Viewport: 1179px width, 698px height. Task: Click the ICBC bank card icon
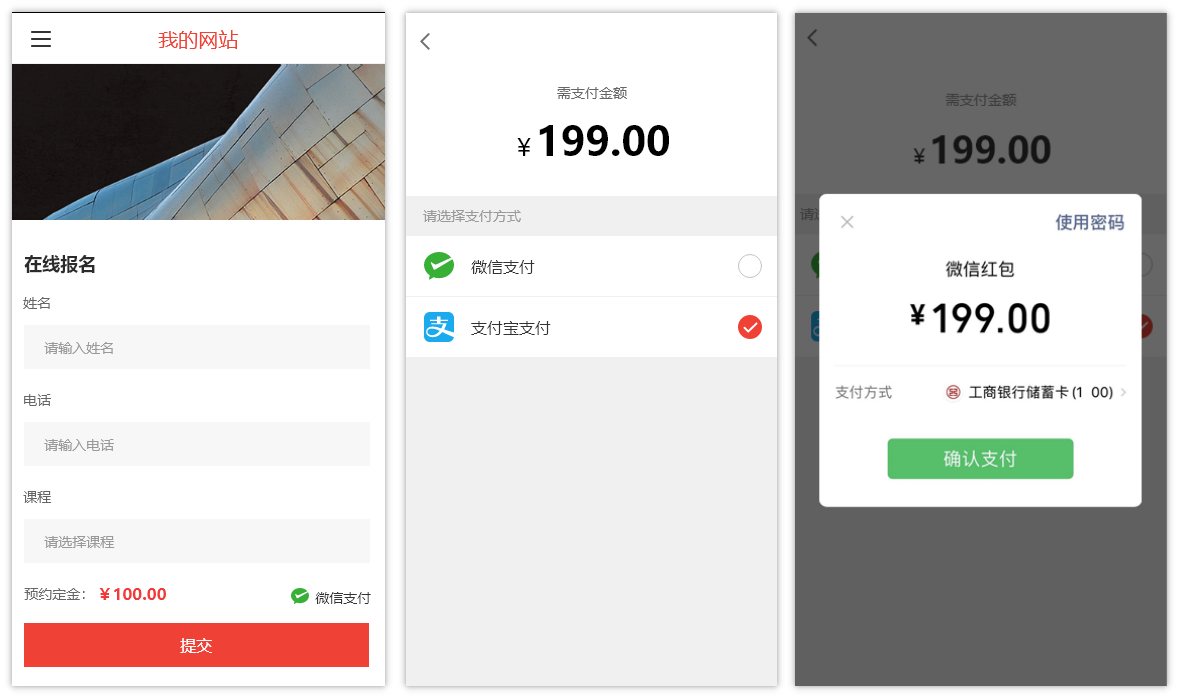point(953,392)
